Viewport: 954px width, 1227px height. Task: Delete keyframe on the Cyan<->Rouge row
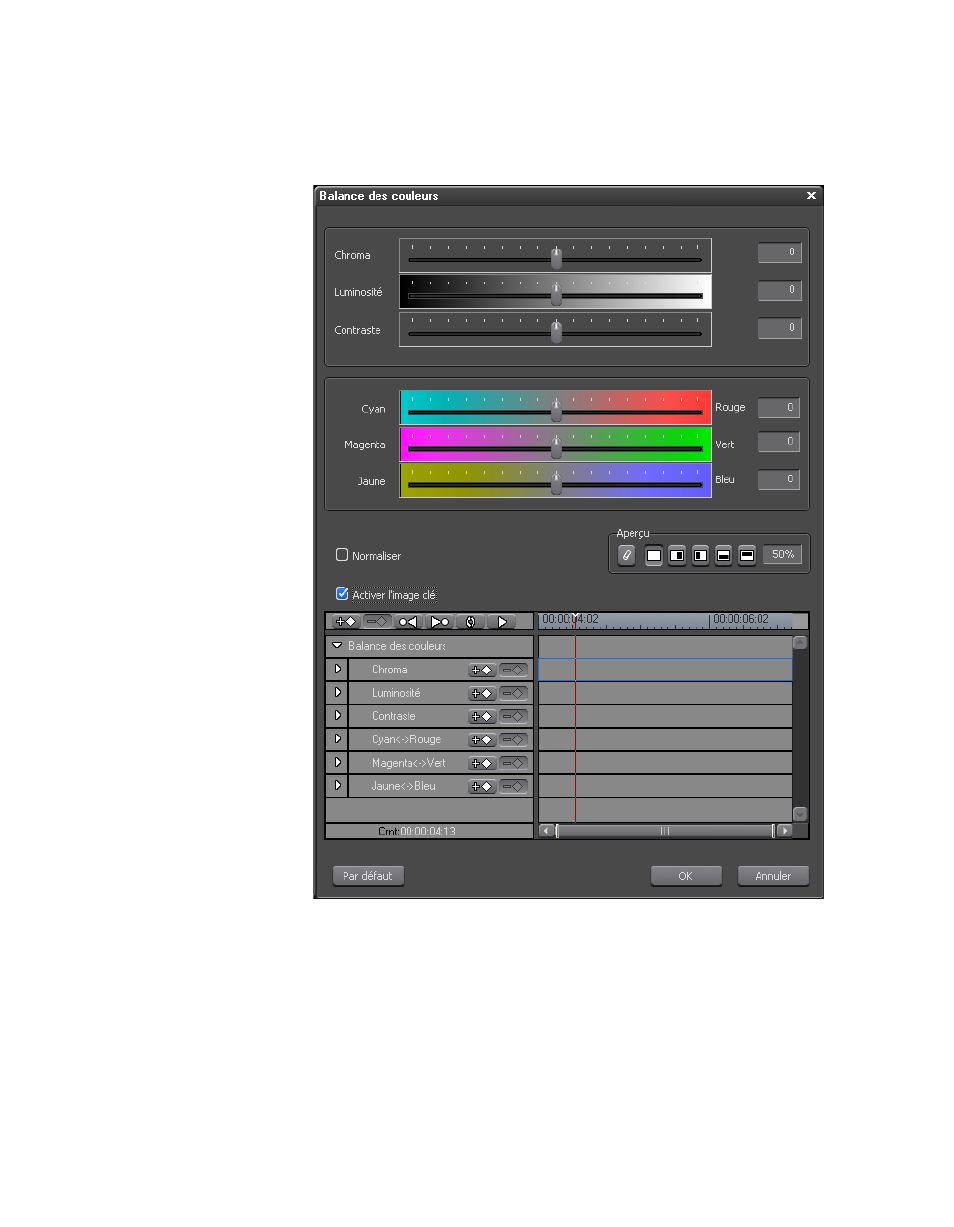click(x=513, y=740)
